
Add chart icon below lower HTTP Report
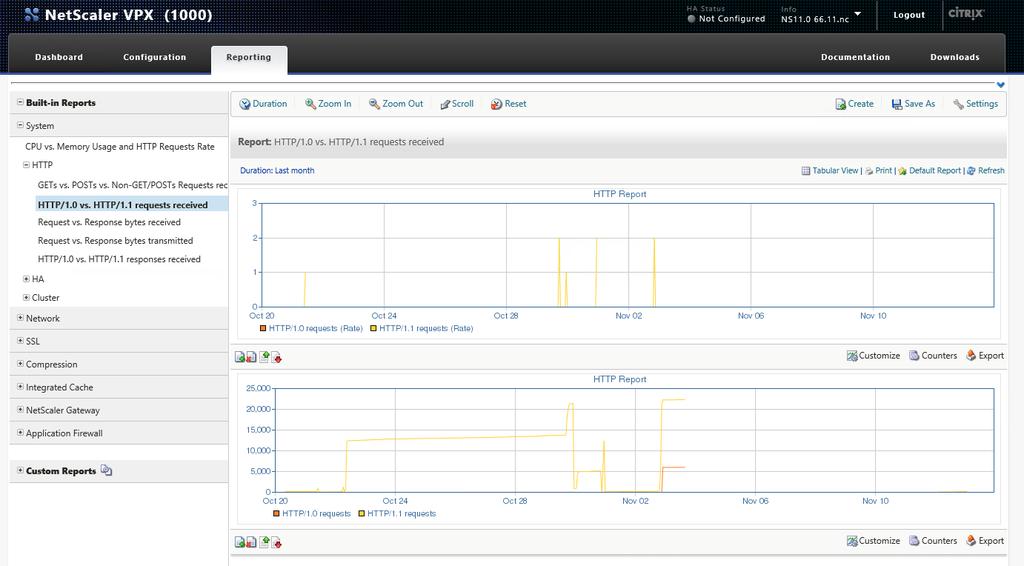(240, 542)
